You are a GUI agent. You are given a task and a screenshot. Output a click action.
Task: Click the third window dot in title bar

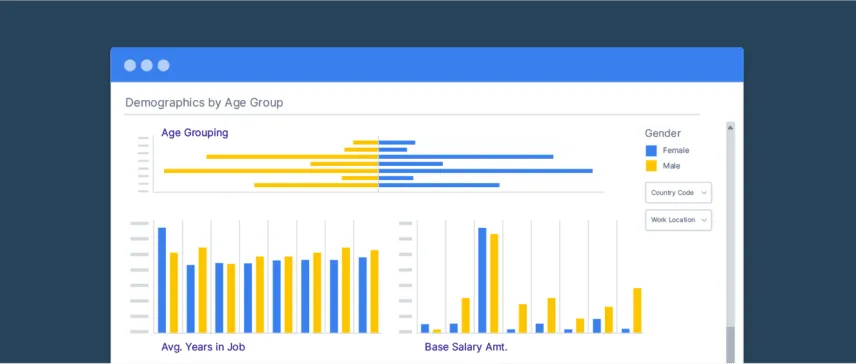[x=163, y=65]
